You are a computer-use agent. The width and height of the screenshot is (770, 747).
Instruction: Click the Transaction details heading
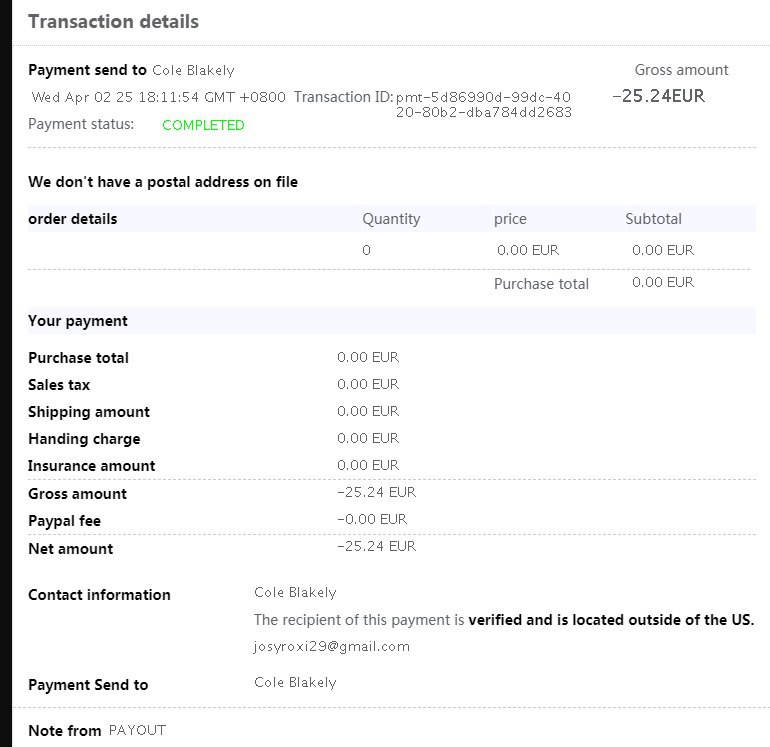point(113,21)
